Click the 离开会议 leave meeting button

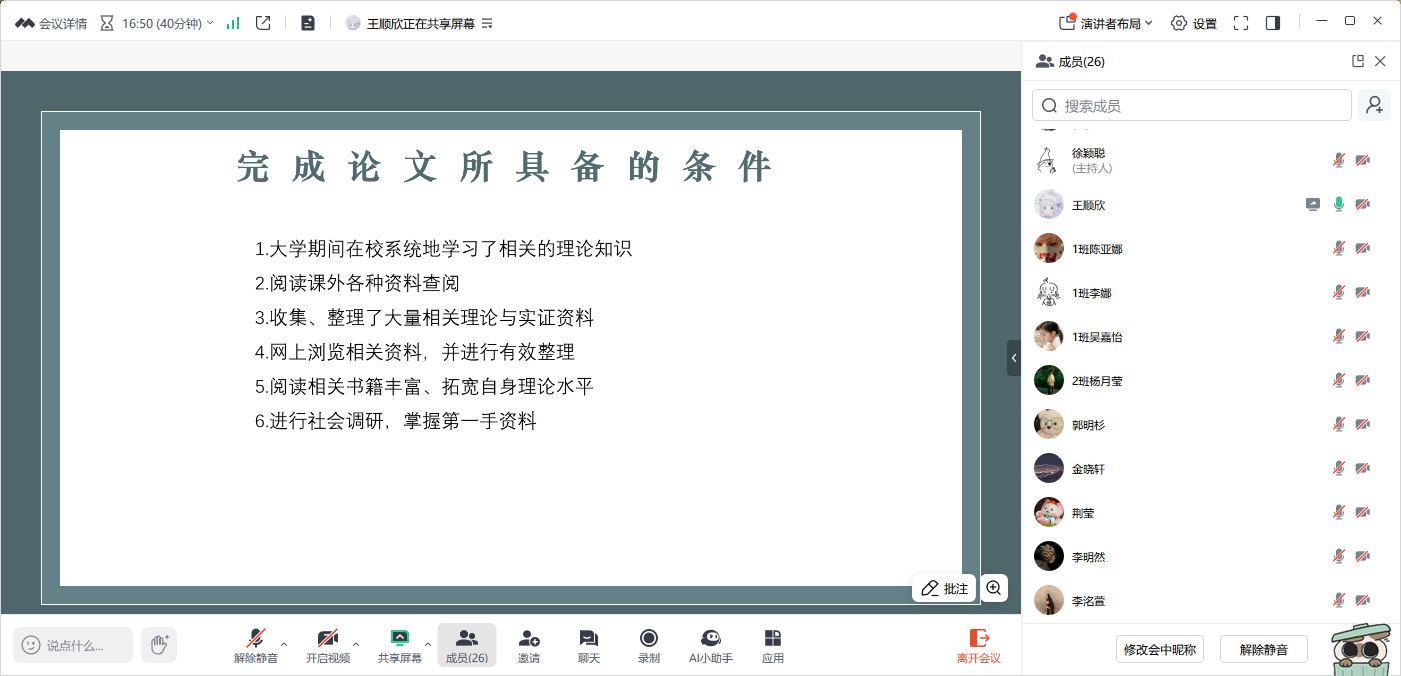[x=978, y=645]
